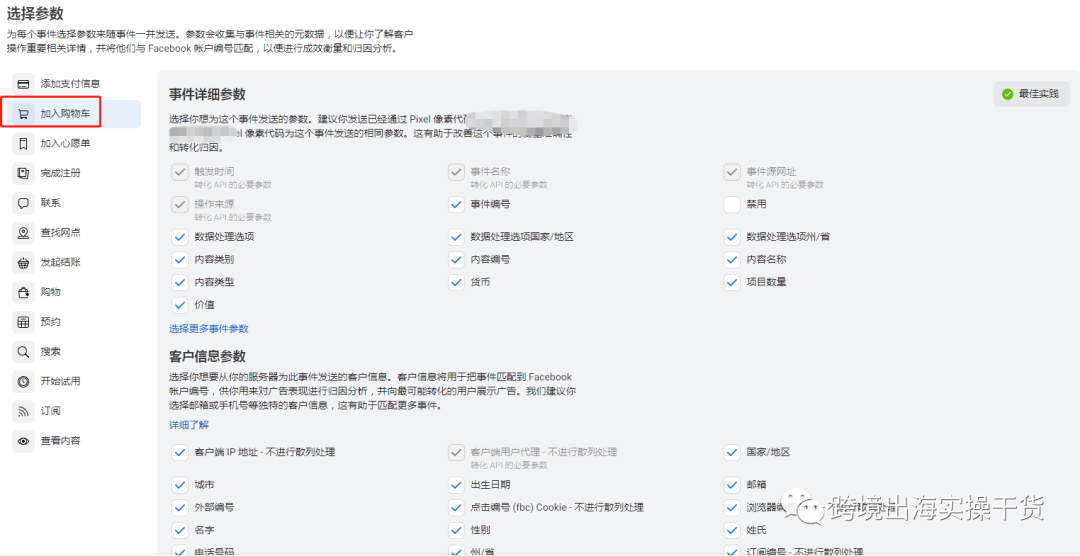Click the disabled 触发时间 checkbox
The image size is (1080, 556).
[x=180, y=172]
